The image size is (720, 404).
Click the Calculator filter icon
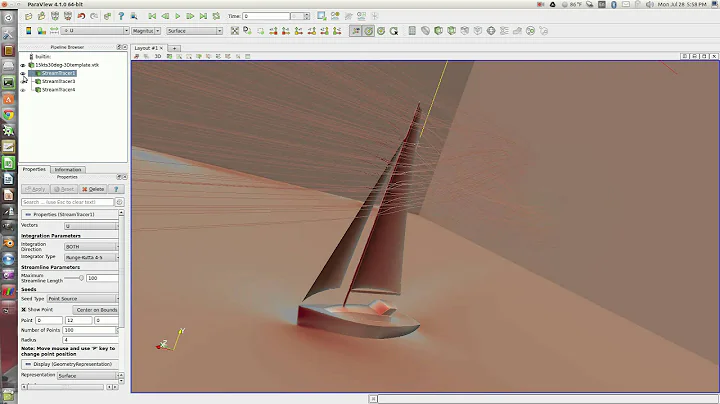[412, 31]
